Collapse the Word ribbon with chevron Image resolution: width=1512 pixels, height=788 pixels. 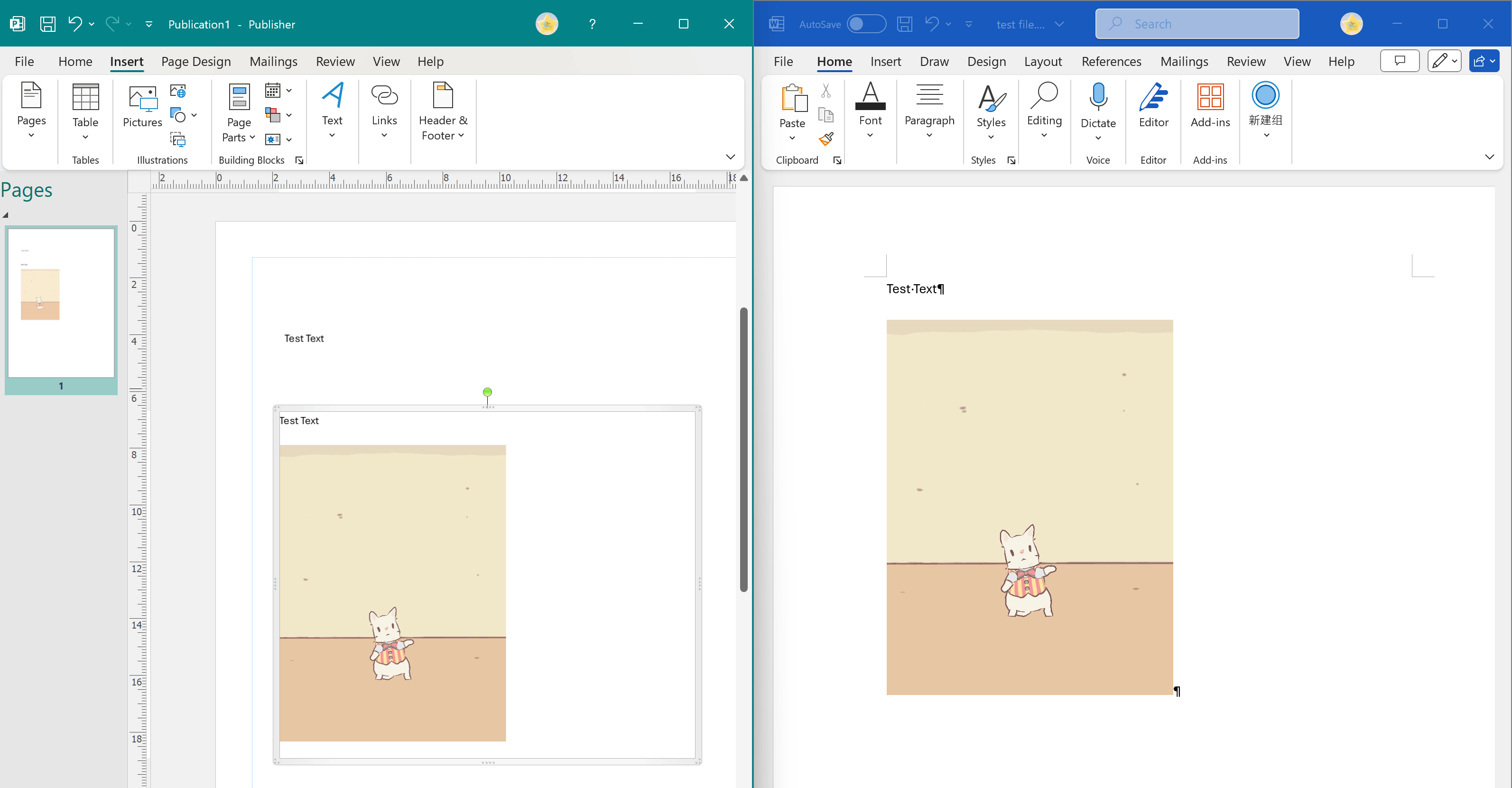(1489, 157)
